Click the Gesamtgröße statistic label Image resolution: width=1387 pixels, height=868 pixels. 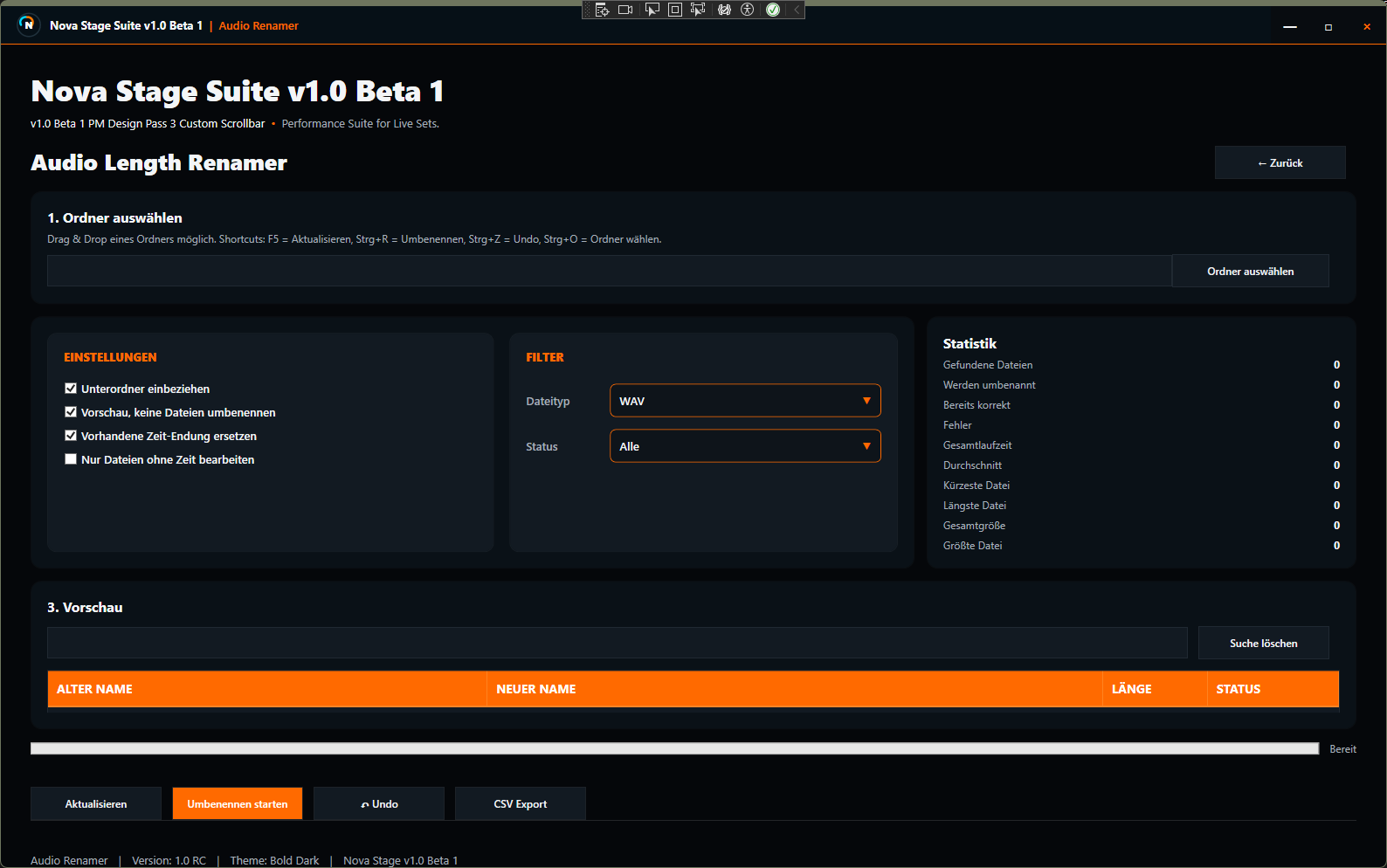pos(974,526)
